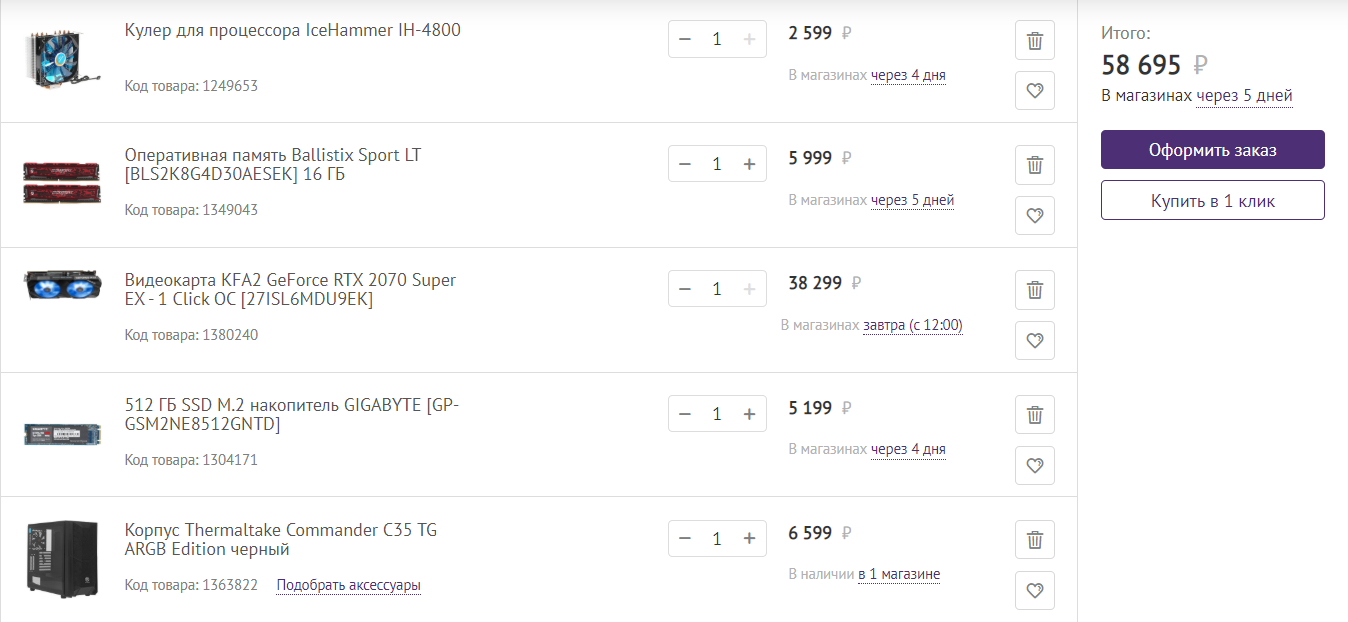Decrease quantity of IceHammer cooler
Image resolution: width=1348 pixels, height=622 pixels.
(x=685, y=39)
